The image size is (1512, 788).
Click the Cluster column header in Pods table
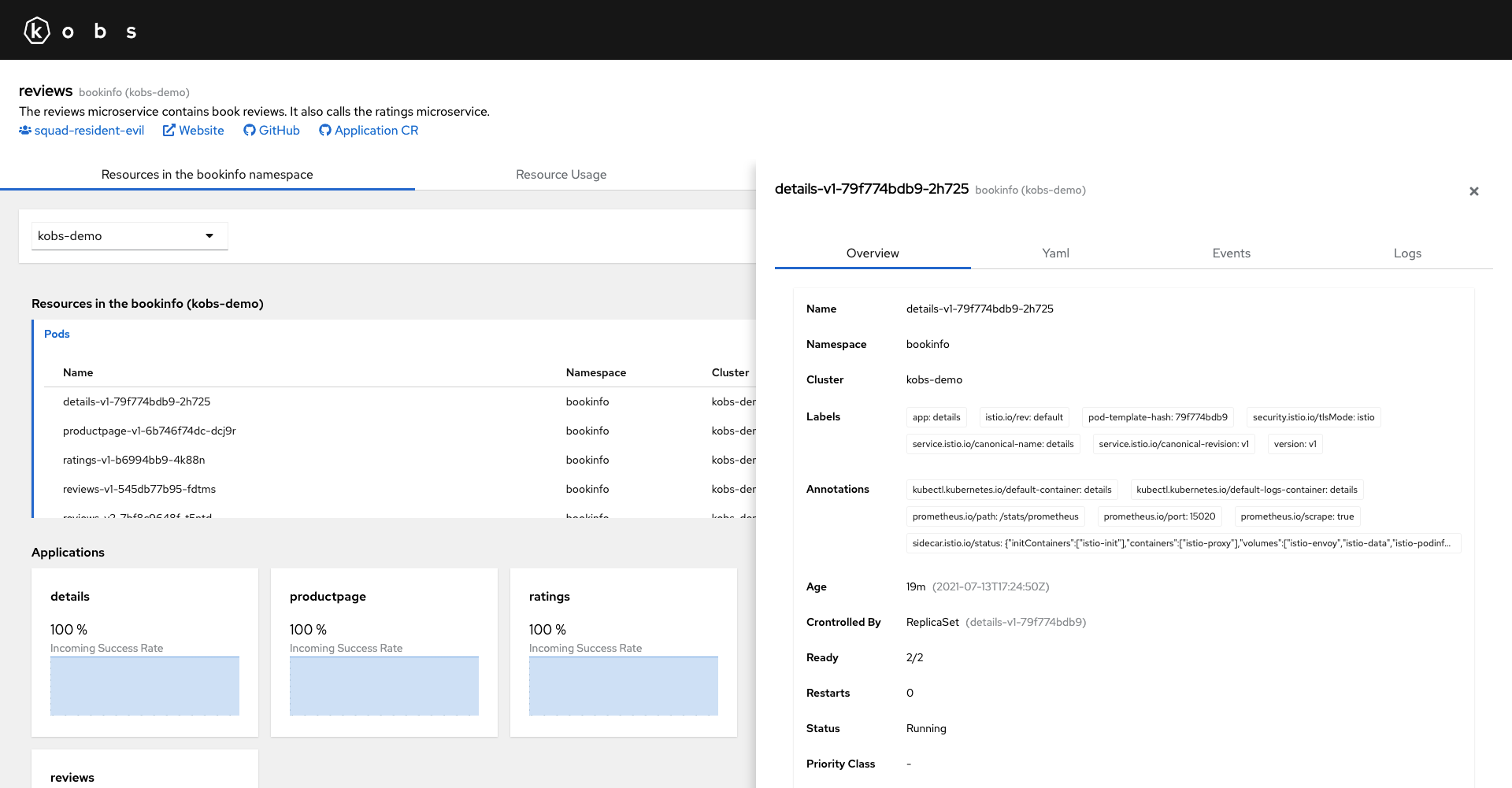pos(731,373)
